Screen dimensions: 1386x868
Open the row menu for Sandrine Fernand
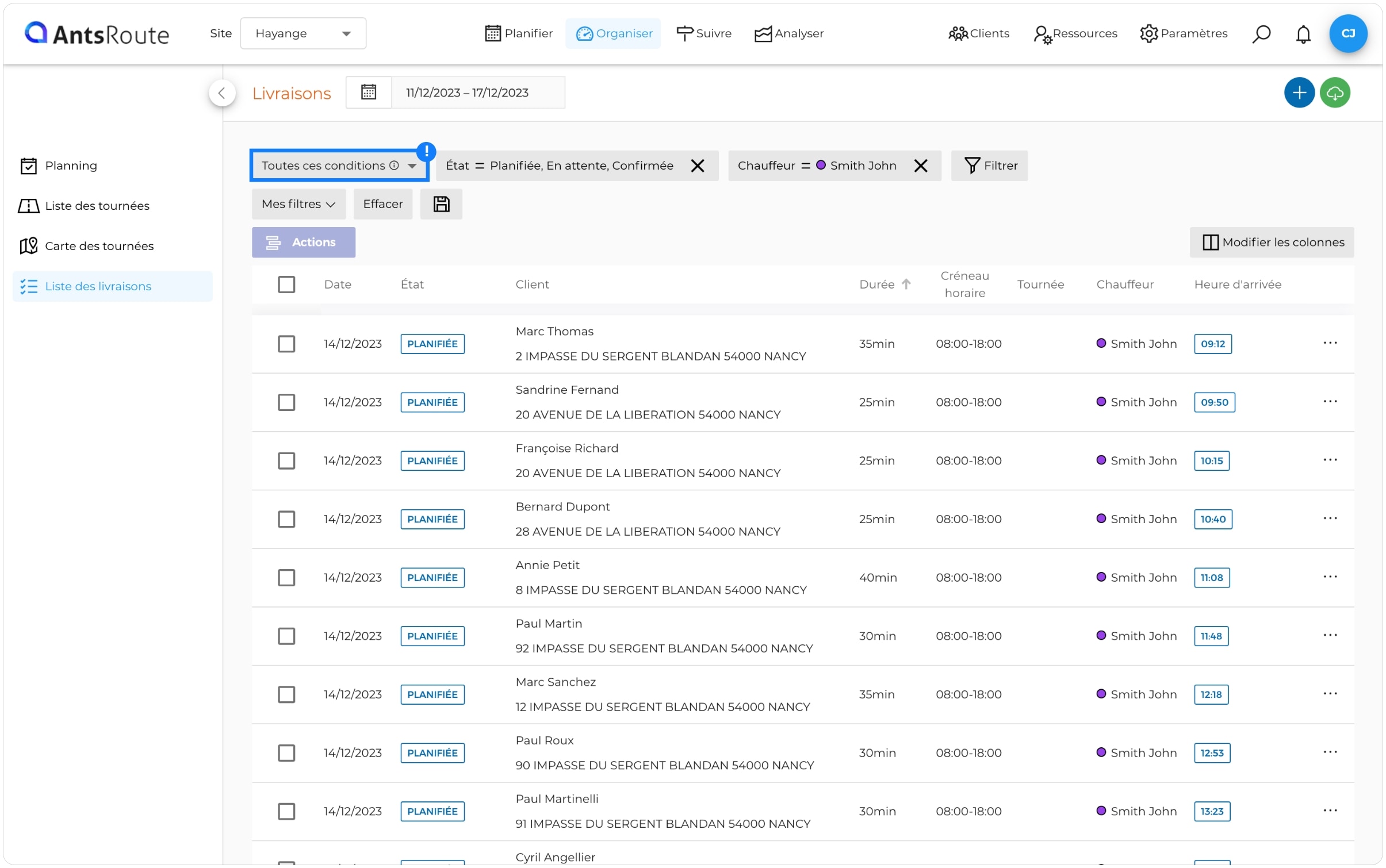pos(1330,401)
